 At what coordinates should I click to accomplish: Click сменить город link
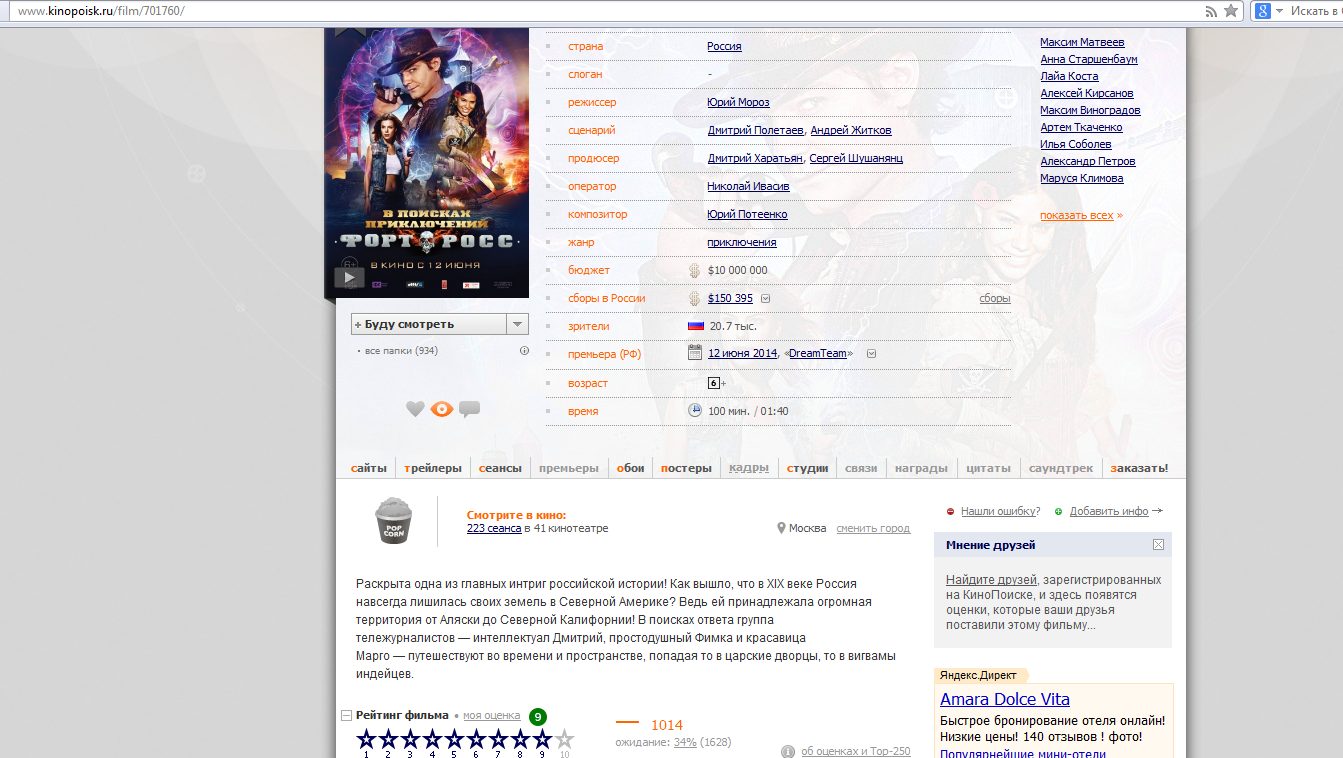tap(873, 528)
